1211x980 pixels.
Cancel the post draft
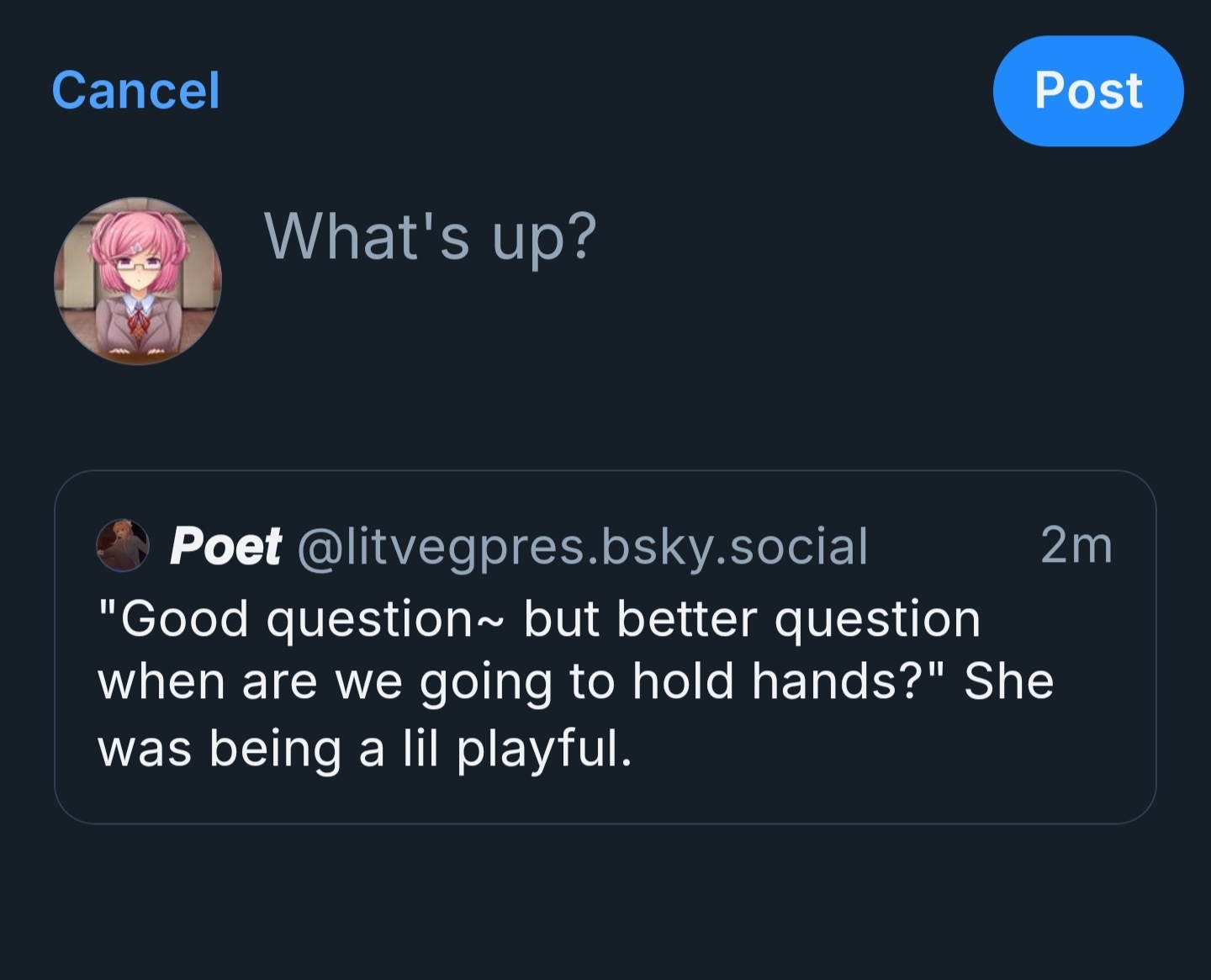[135, 91]
